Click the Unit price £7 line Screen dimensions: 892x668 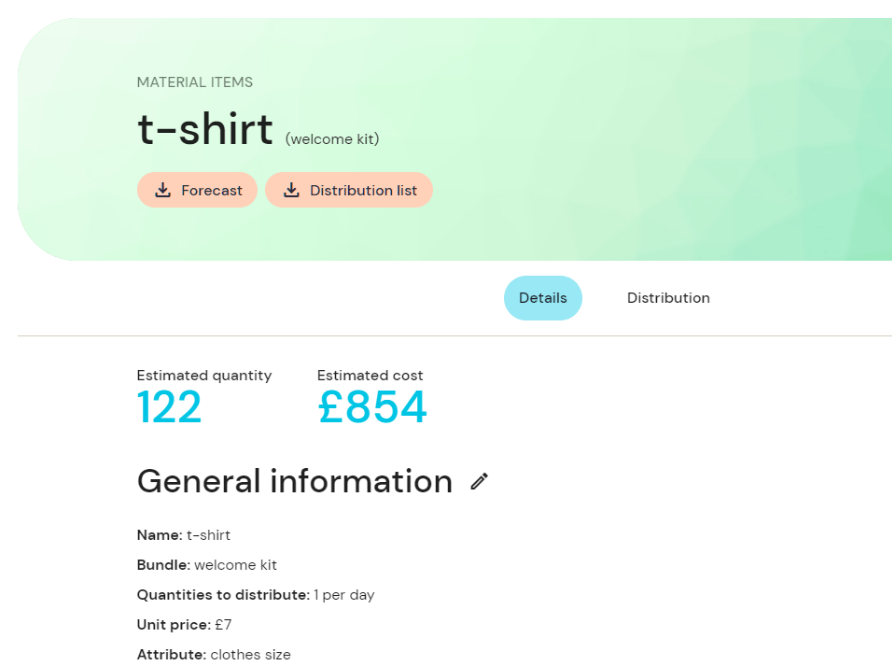pos(184,625)
